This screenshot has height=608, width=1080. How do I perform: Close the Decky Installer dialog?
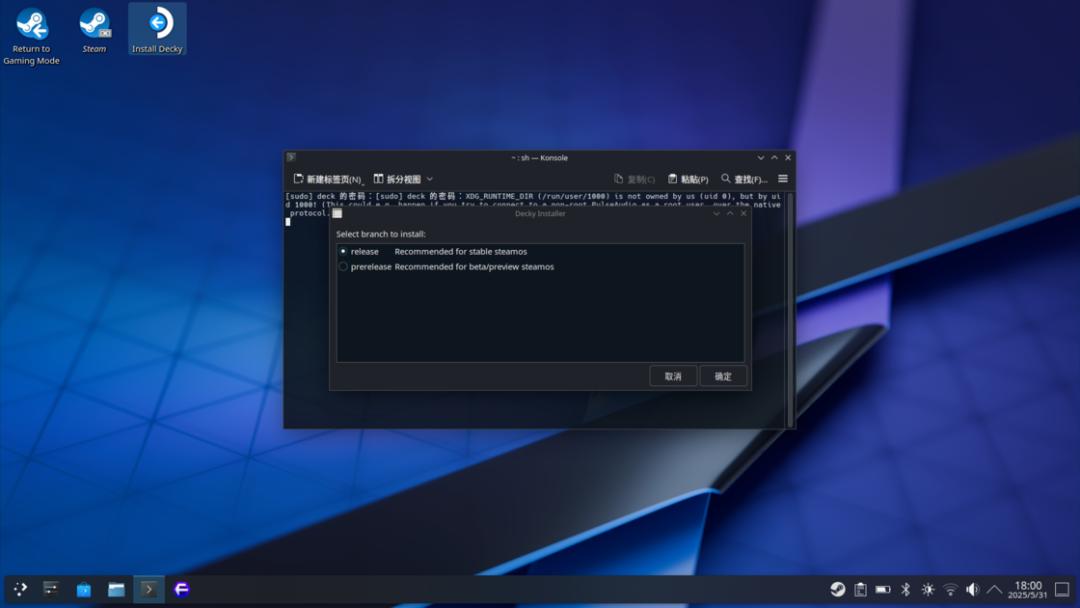pos(743,213)
